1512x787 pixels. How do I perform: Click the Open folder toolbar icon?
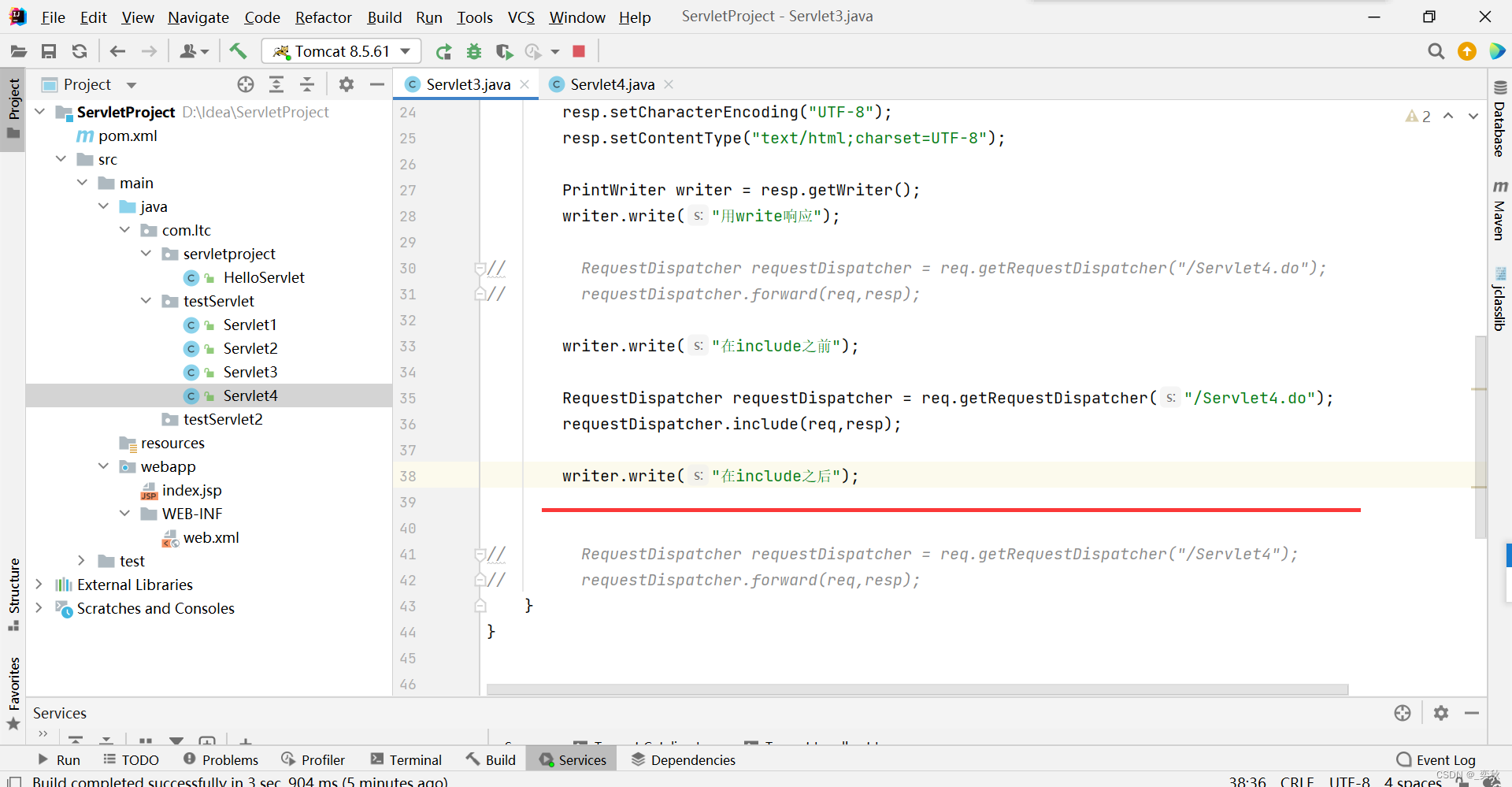(18, 51)
